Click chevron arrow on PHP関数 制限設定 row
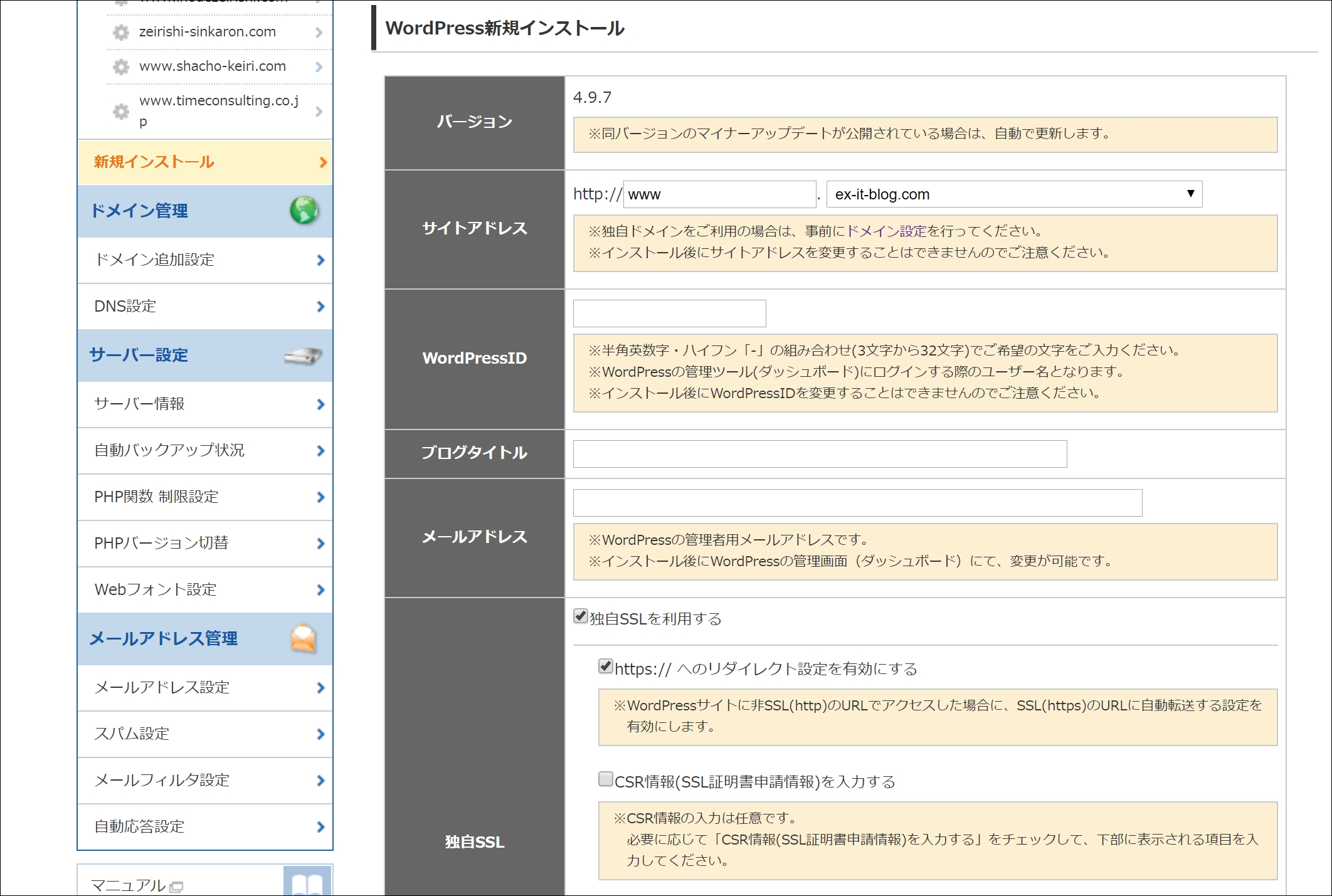Image resolution: width=1332 pixels, height=896 pixels. pyautogui.click(x=320, y=497)
